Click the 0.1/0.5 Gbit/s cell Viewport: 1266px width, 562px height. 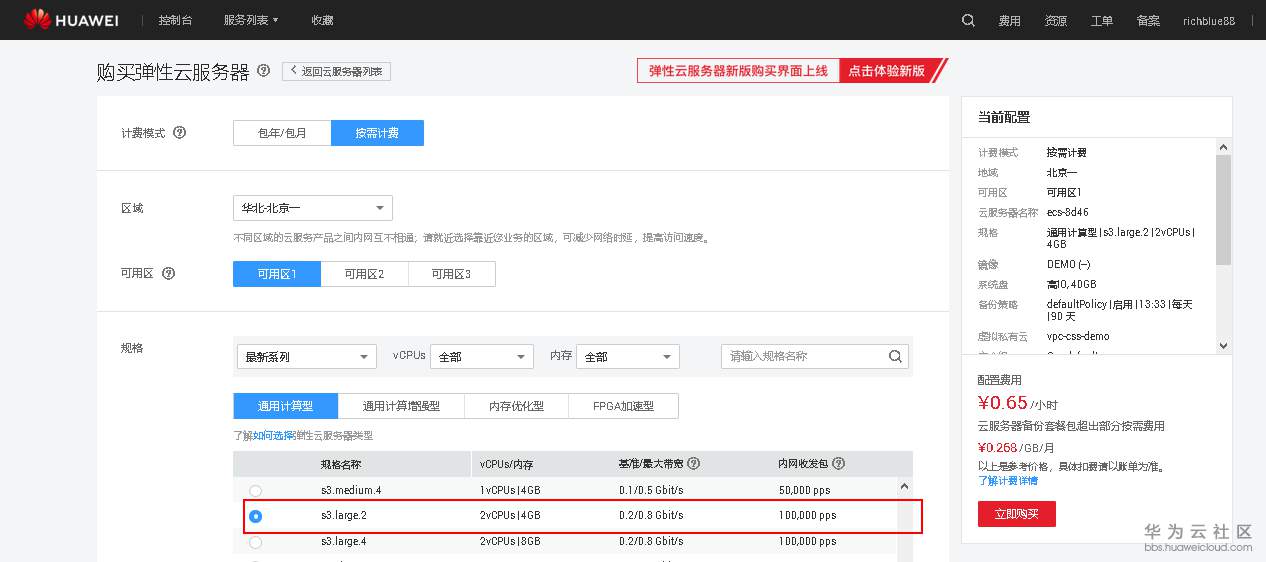tap(651, 491)
